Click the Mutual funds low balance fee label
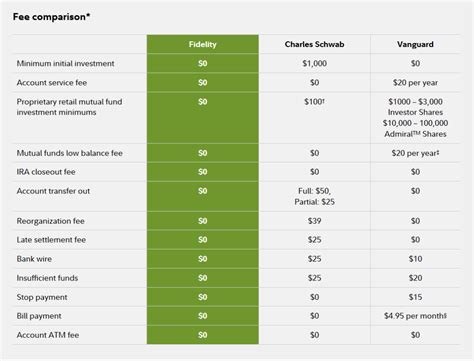 [x=70, y=153]
